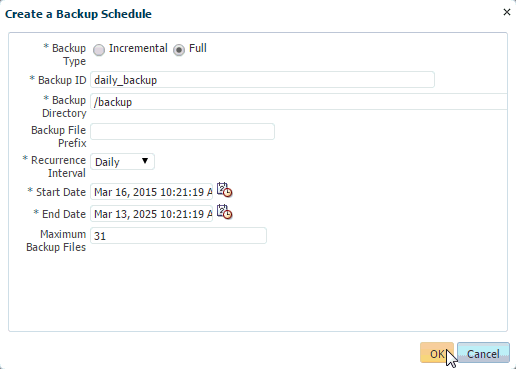Click the 'Backup File Prefix' field label
The image size is (516, 369).
pyautogui.click(x=58, y=137)
